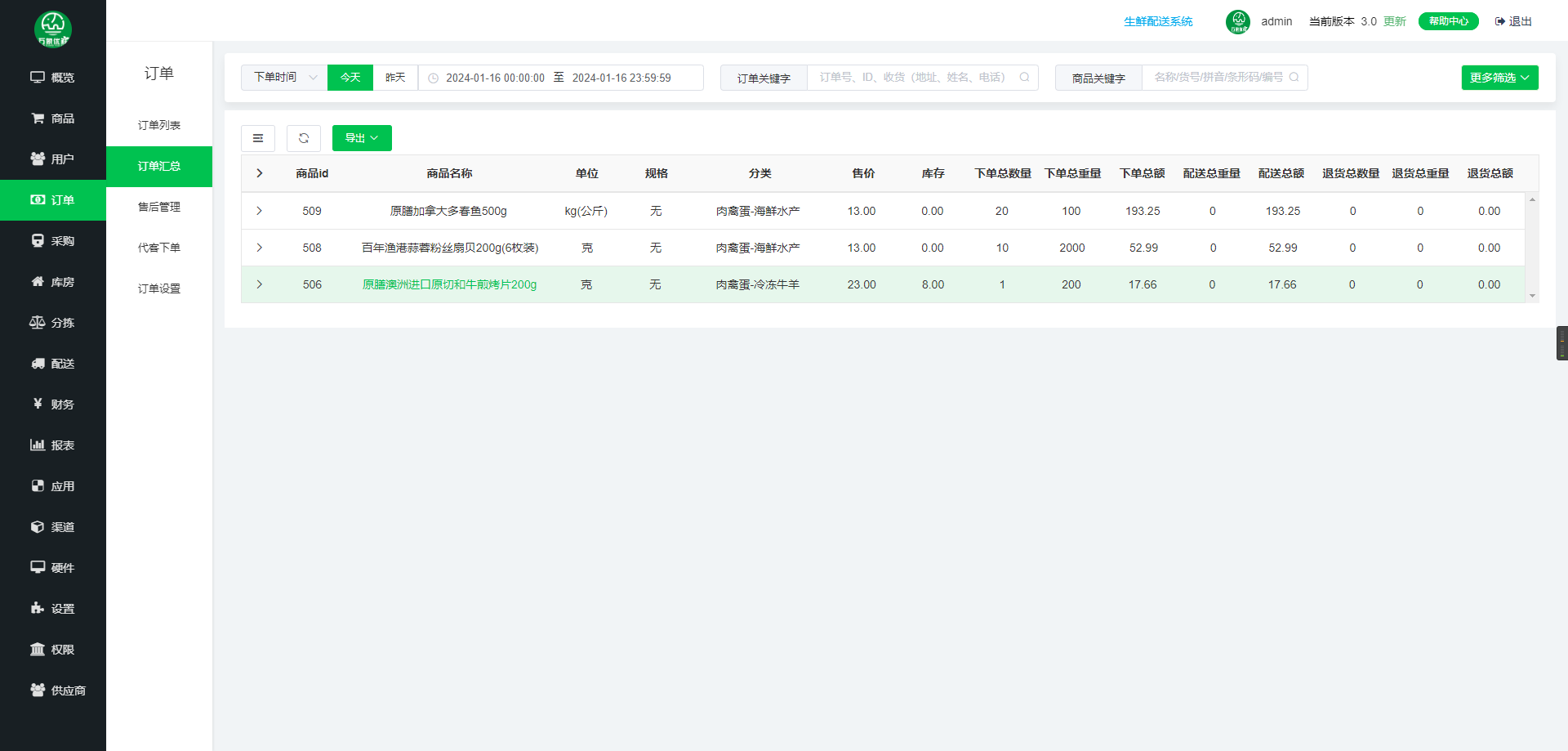Click the dark side panel handle

click(x=1562, y=343)
